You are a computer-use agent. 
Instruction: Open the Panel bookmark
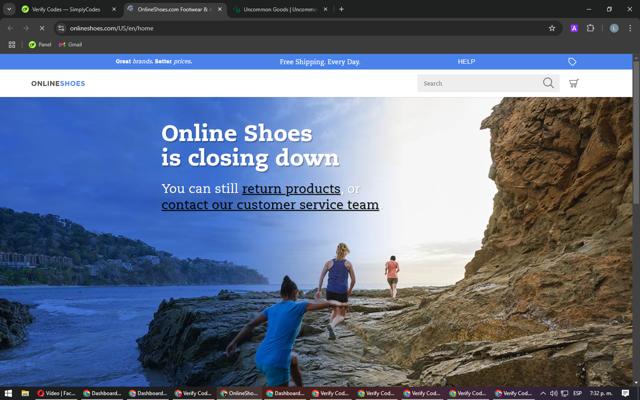tap(40, 44)
